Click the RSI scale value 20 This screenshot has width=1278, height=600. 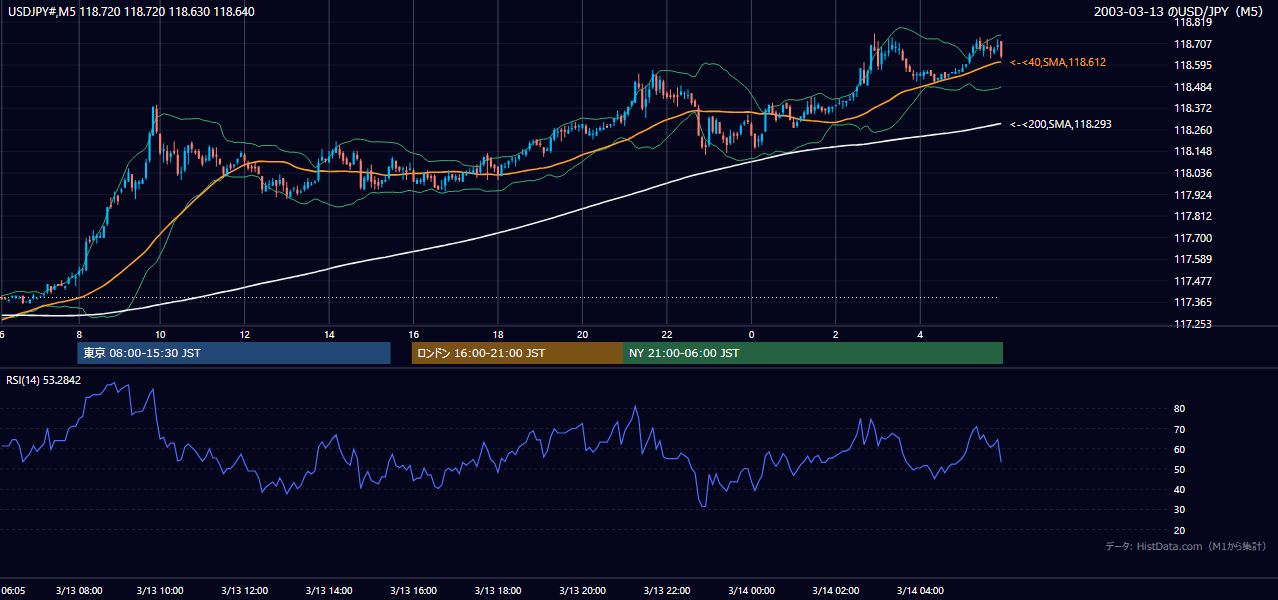click(1180, 530)
